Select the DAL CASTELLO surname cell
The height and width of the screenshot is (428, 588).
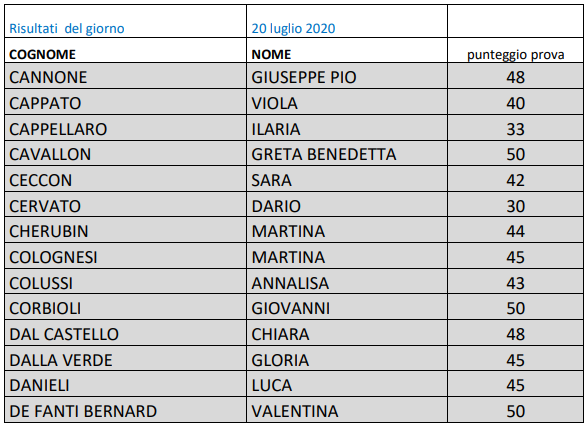click(x=126, y=333)
